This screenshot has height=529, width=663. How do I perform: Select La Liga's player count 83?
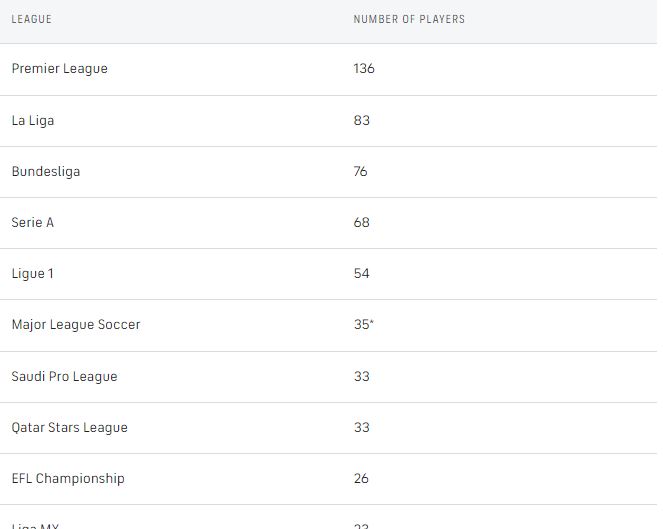[x=362, y=120]
